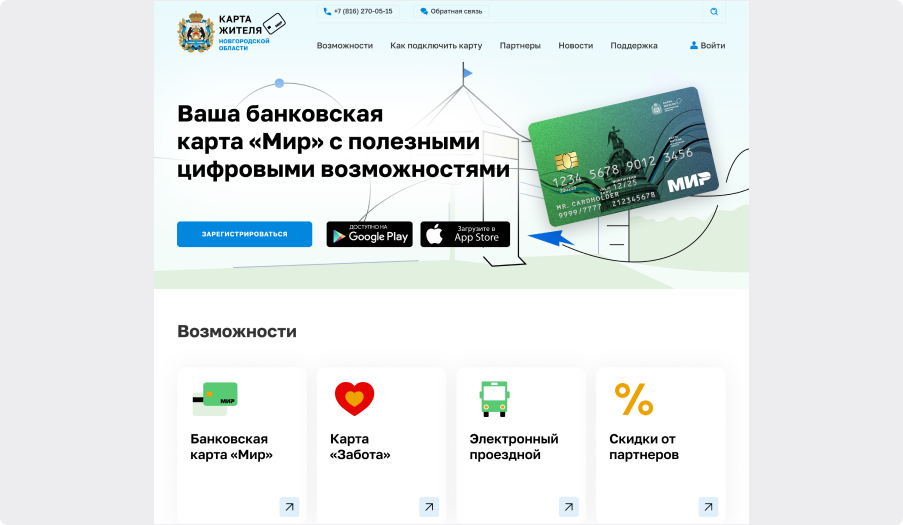Open the arrow on the Скидки от партнеров card
The height and width of the screenshot is (525, 903).
tap(708, 507)
